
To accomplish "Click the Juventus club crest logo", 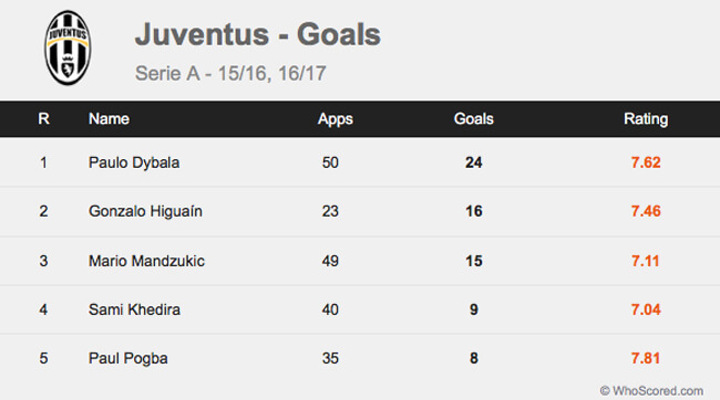I will tap(68, 48).
